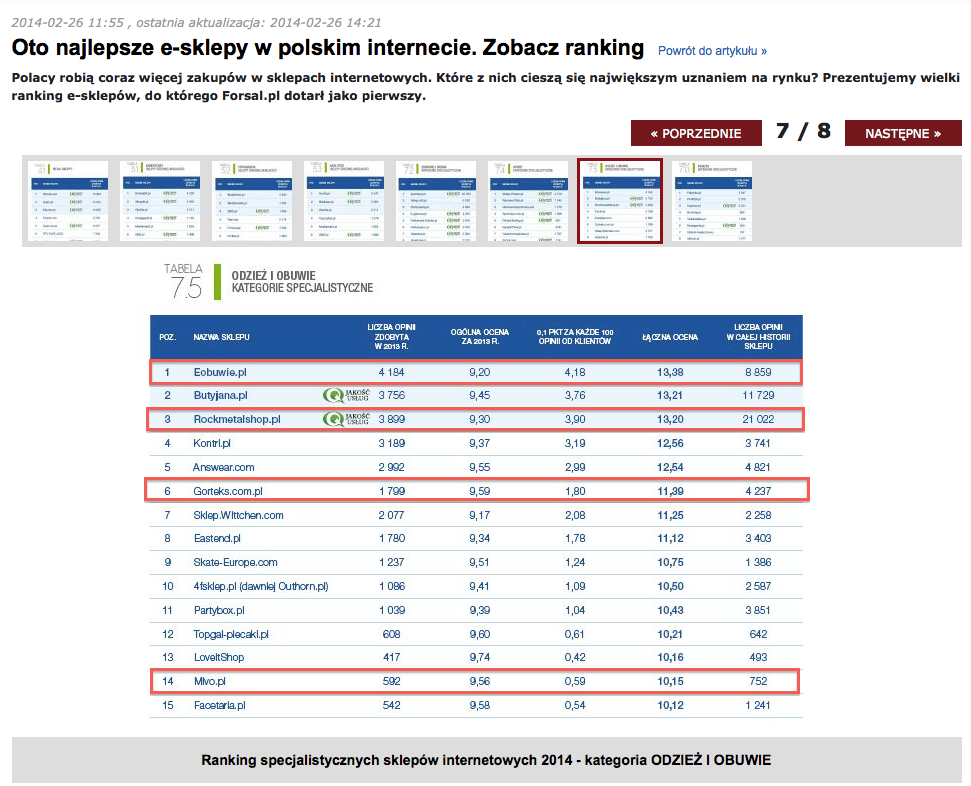Click Facetaria.pl historical opinions value 1 241

tap(758, 705)
